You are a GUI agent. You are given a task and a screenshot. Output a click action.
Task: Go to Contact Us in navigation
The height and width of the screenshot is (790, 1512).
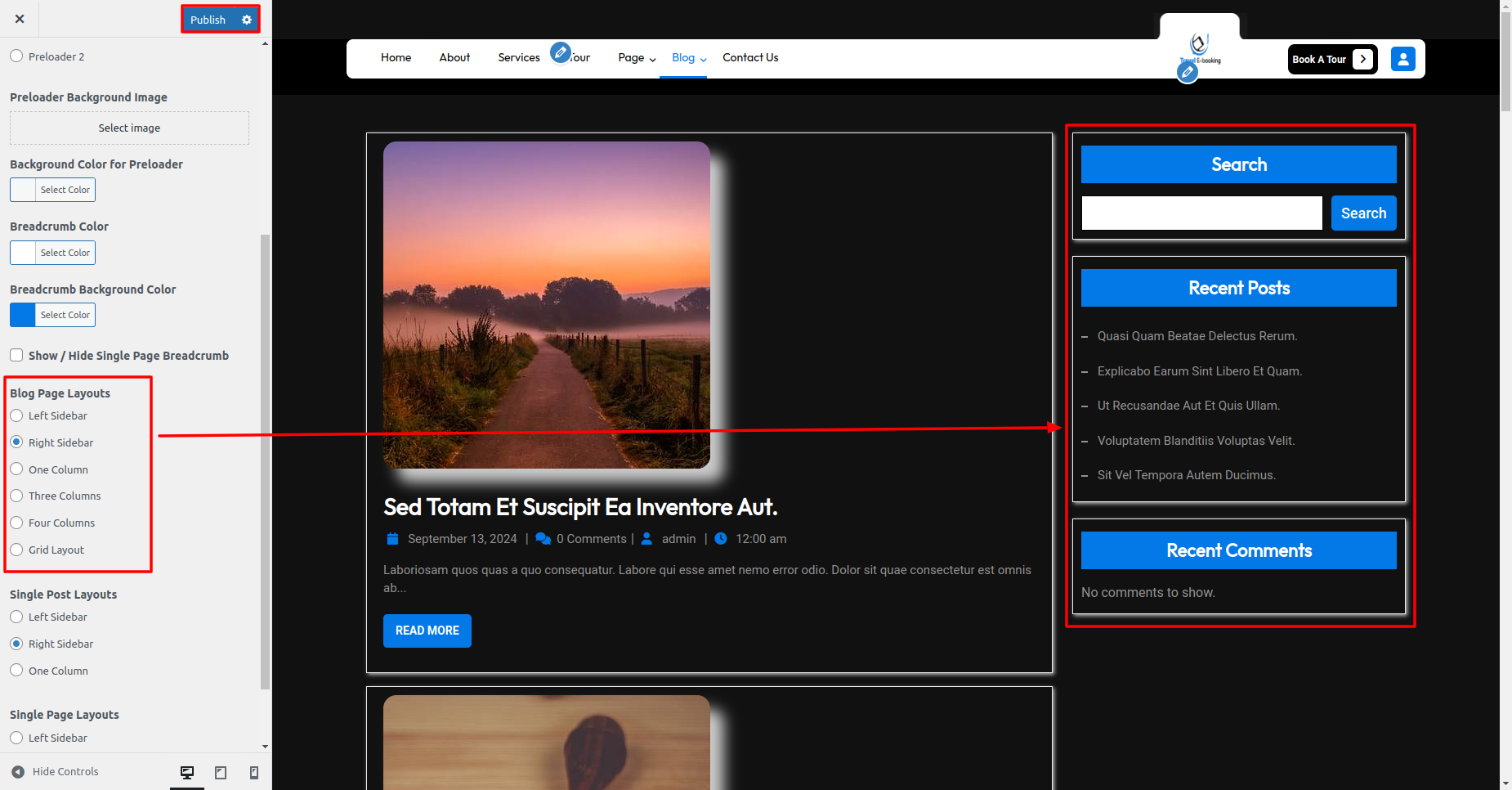pyautogui.click(x=749, y=58)
